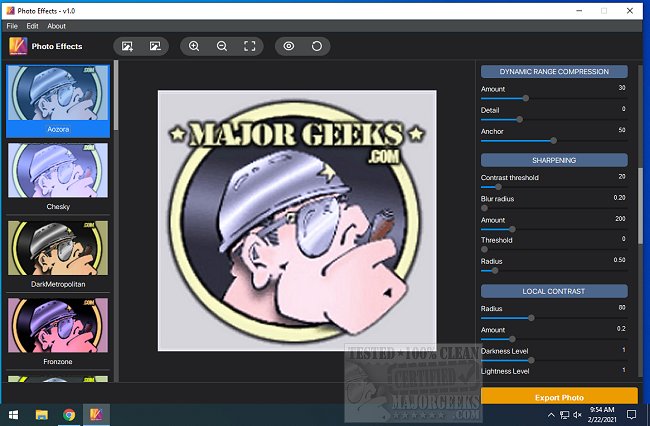Click the Export Photo button
The image size is (650, 426).
pos(559,397)
